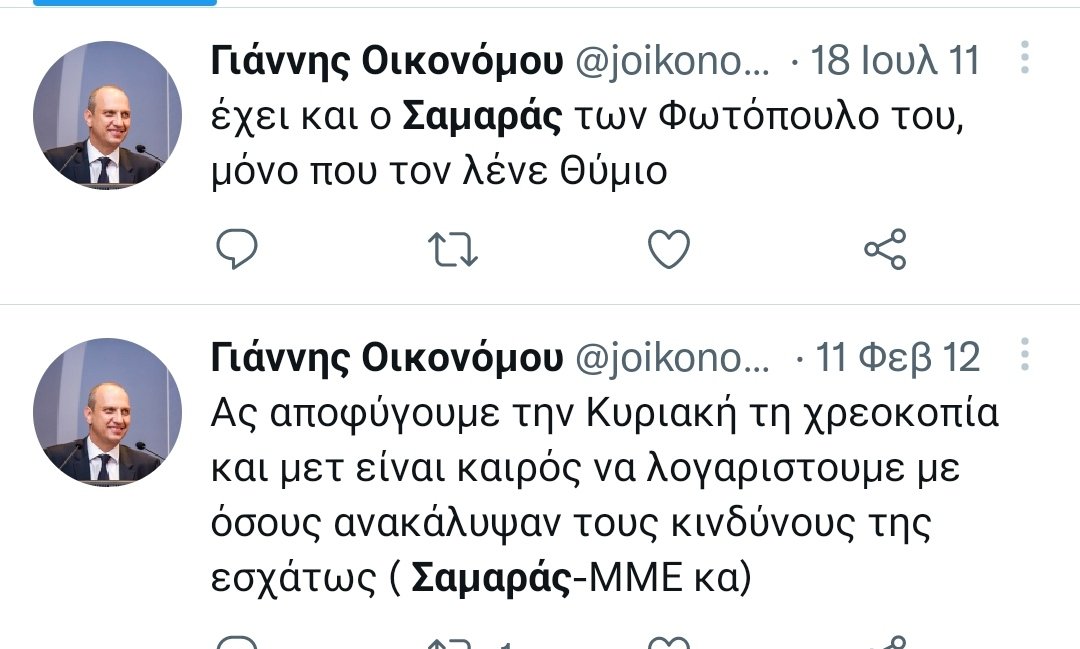1080x649 pixels.
Task: Tap bold Σαμαράς before "-ΜΜΕ κα"
Action: 491,578
